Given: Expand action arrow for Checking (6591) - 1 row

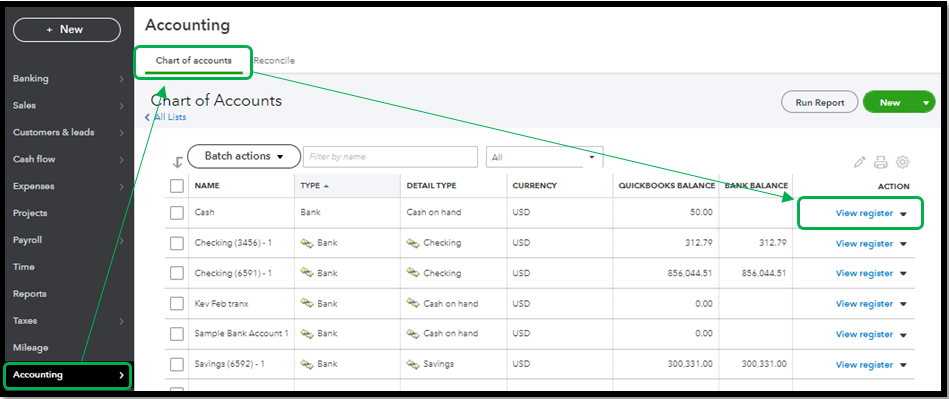Looking at the screenshot, I should pyautogui.click(x=903, y=274).
